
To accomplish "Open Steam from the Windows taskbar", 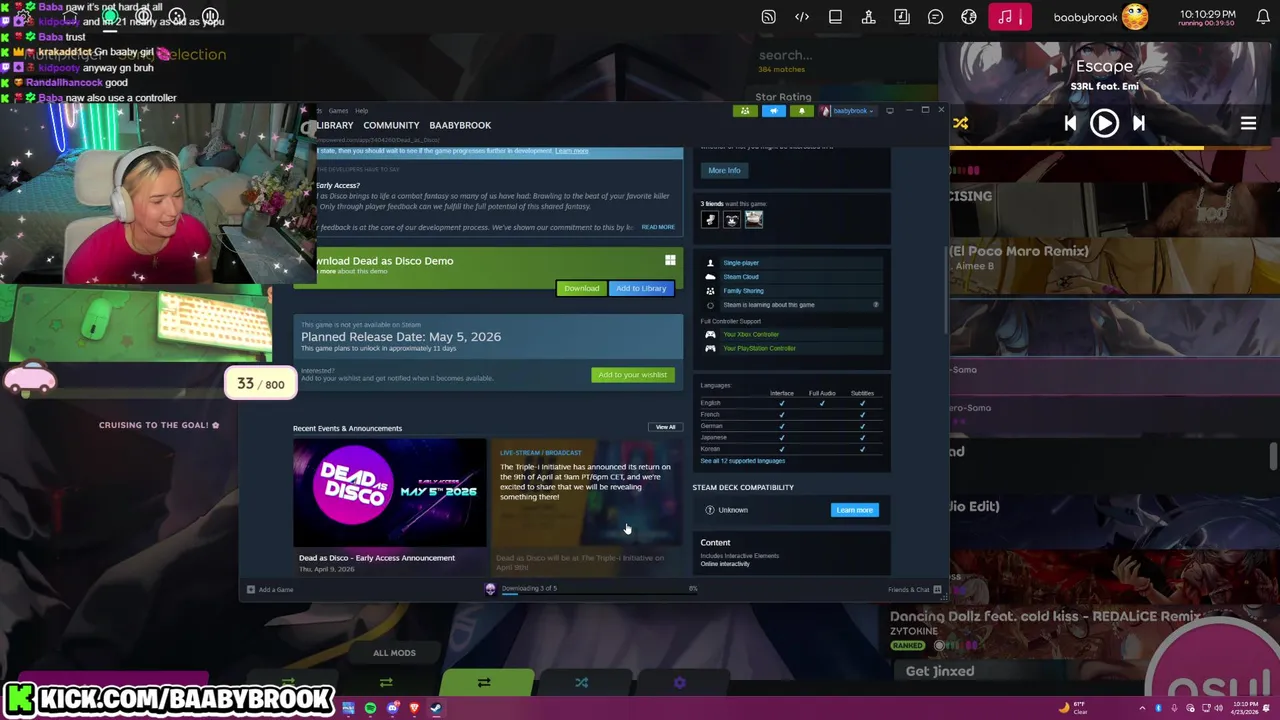I will [436, 708].
